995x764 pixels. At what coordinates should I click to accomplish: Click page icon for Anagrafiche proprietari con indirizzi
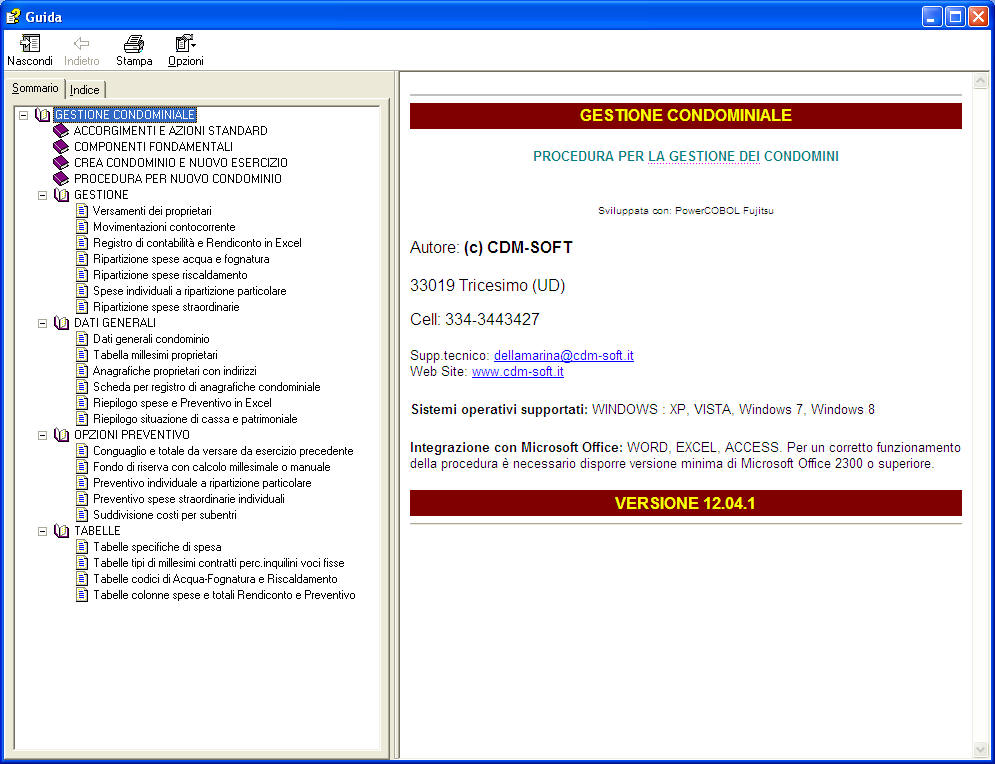point(82,371)
